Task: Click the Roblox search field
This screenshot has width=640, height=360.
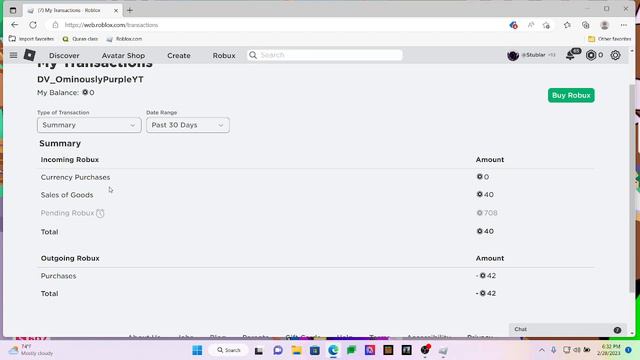Action: 325,55
